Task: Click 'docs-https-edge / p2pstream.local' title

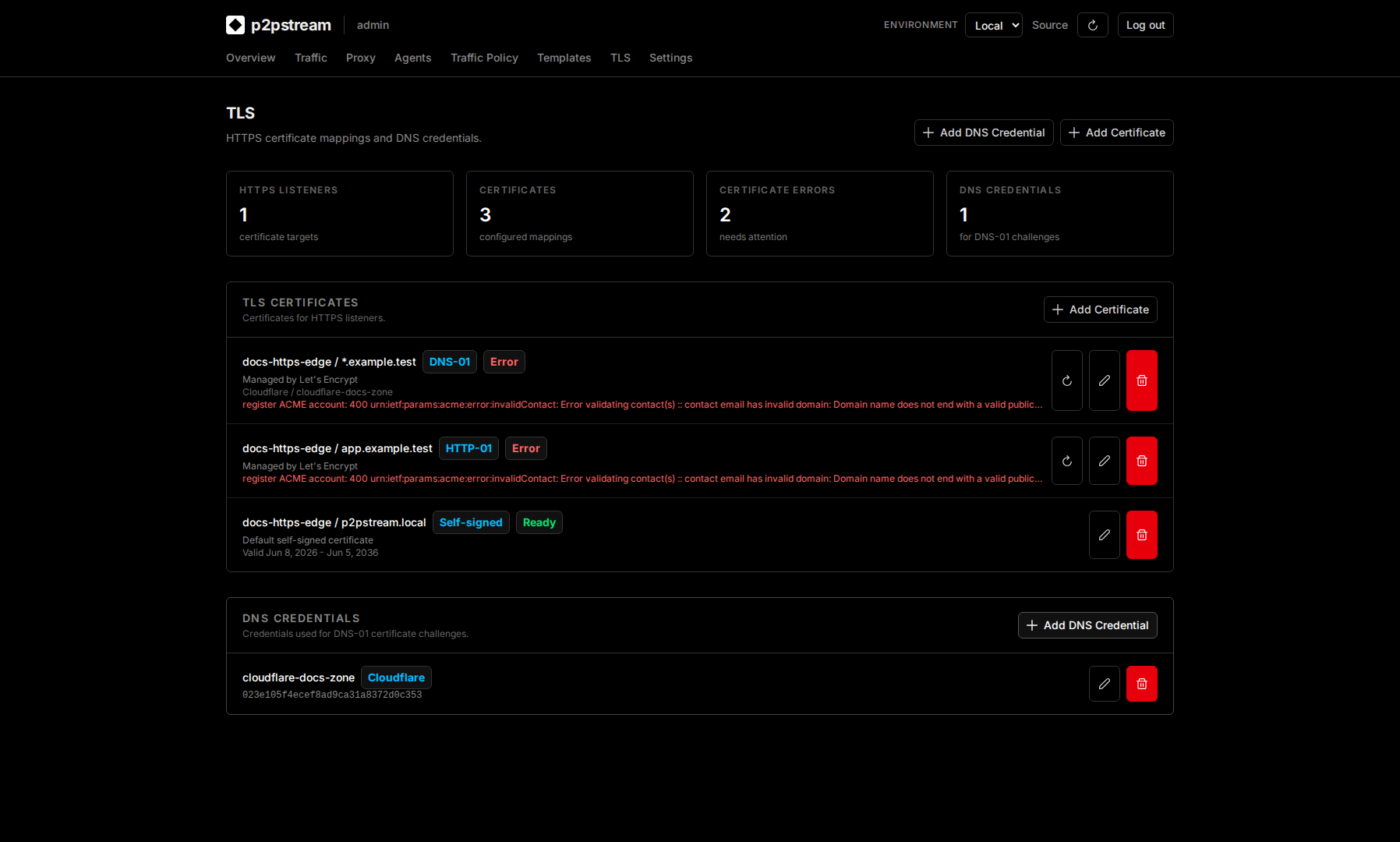Action: [x=334, y=522]
